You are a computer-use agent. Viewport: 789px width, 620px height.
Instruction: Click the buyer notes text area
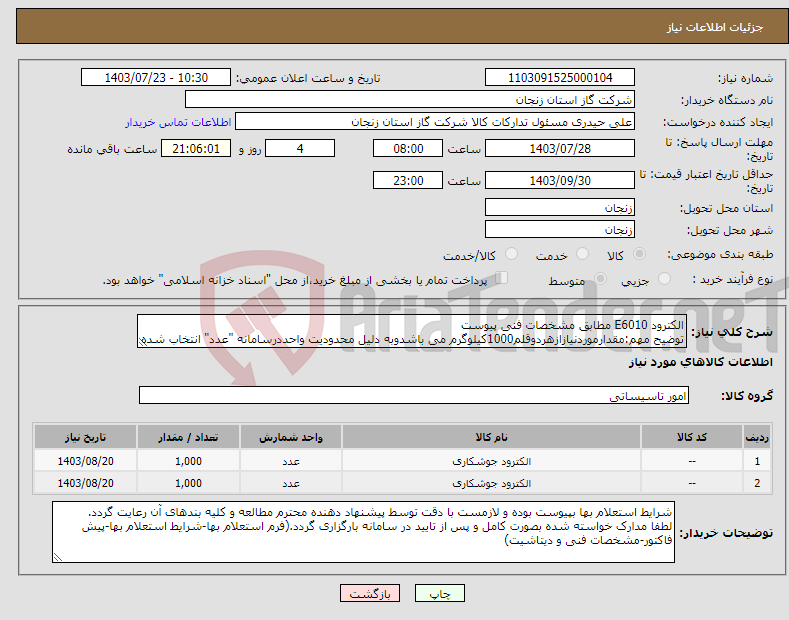[x=363, y=532]
